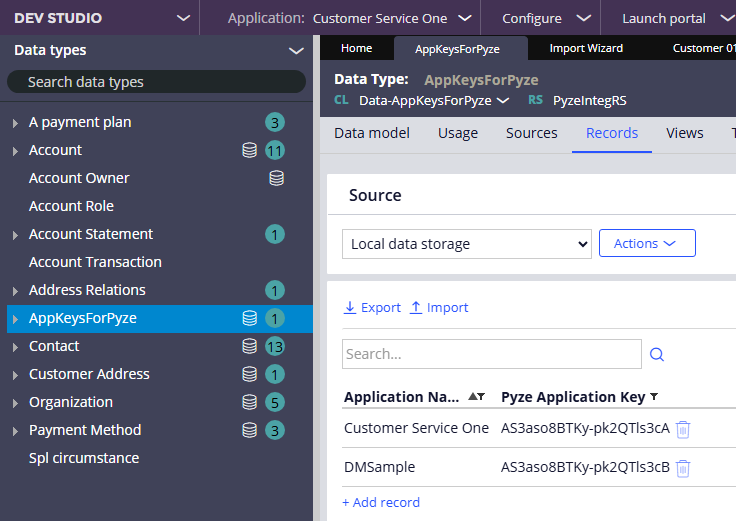
Task: Click the Export link
Action: click(372, 307)
